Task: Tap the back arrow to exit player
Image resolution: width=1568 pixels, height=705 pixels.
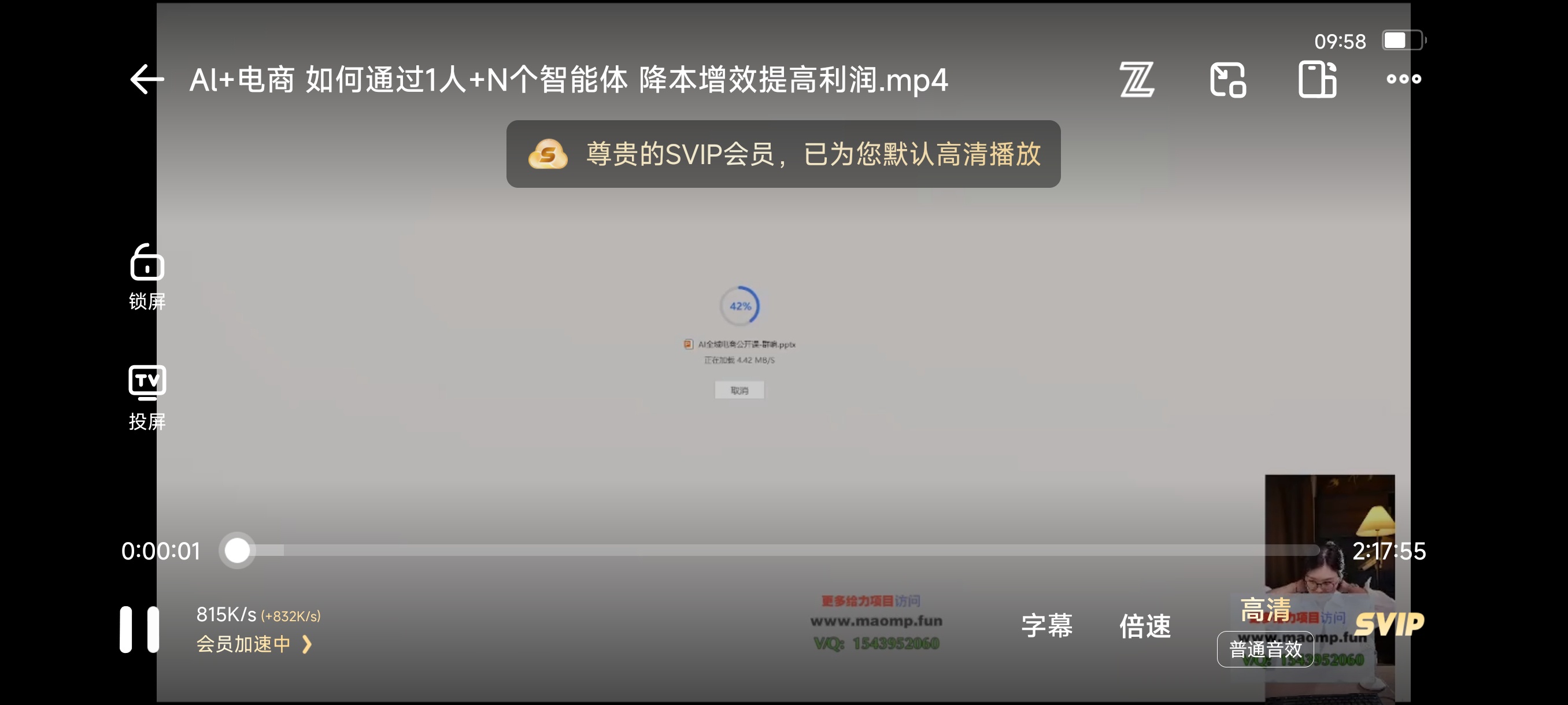Action: pos(147,79)
